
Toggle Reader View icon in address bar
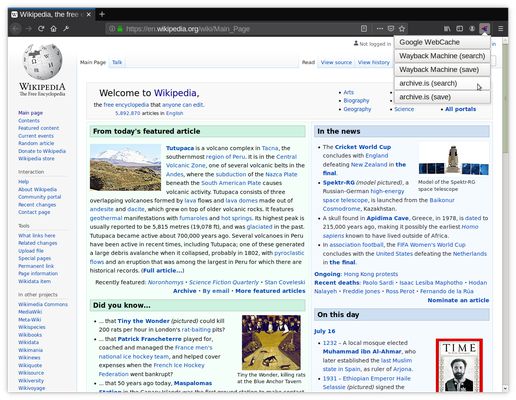364,29
